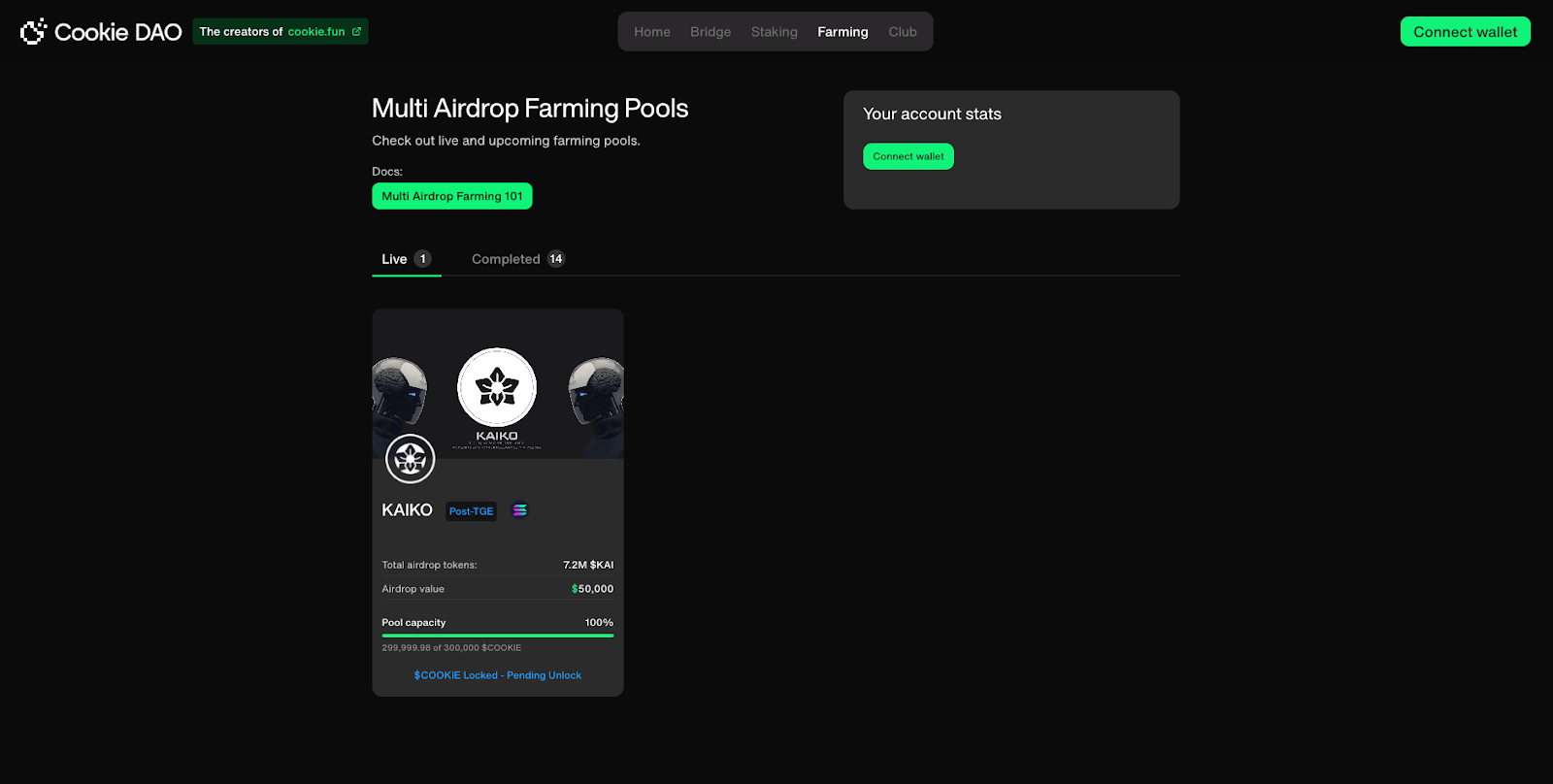Click the KAIKO pool banner image
Screen dimensions: 1553x784
pos(498,384)
